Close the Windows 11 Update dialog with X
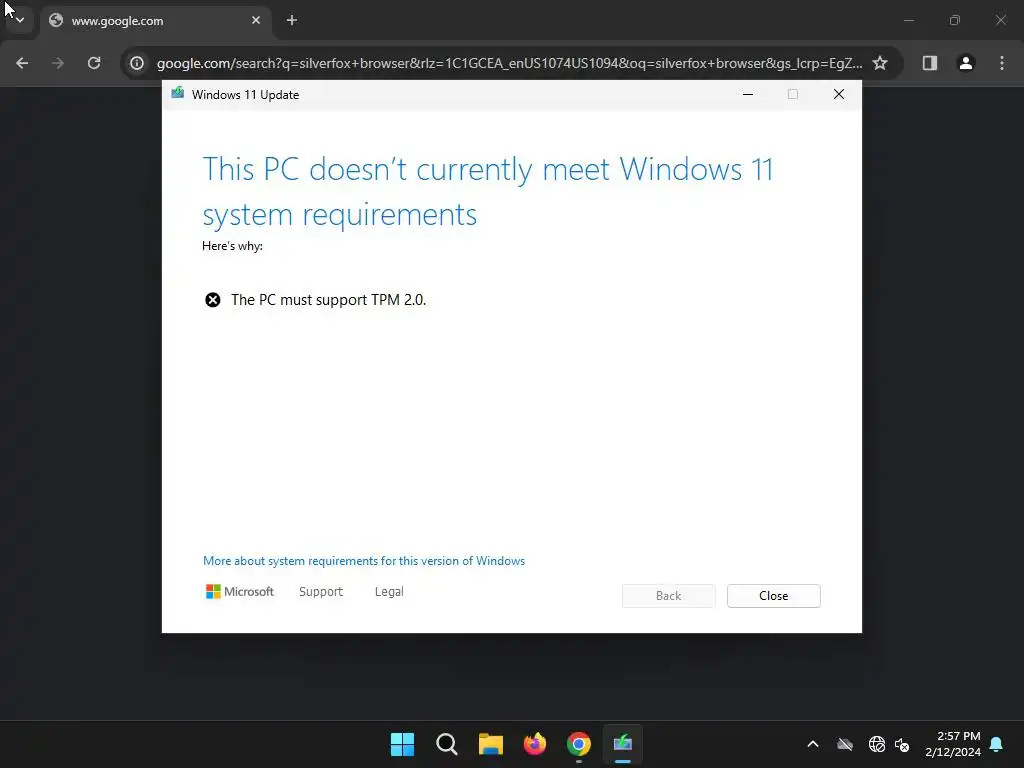The image size is (1024, 768). [x=839, y=95]
